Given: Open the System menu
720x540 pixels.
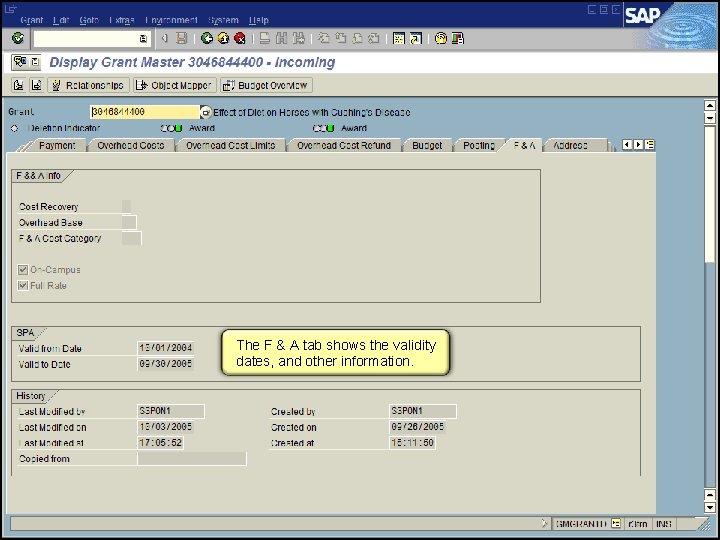Looking at the screenshot, I should [223, 20].
